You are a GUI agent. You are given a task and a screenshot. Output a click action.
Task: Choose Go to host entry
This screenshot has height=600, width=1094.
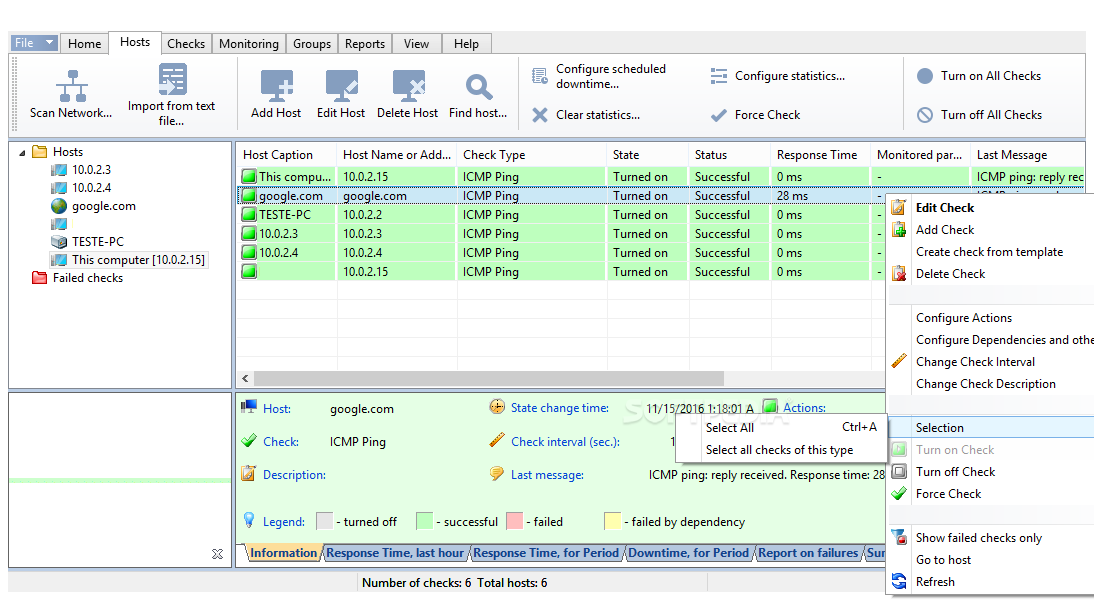point(943,560)
